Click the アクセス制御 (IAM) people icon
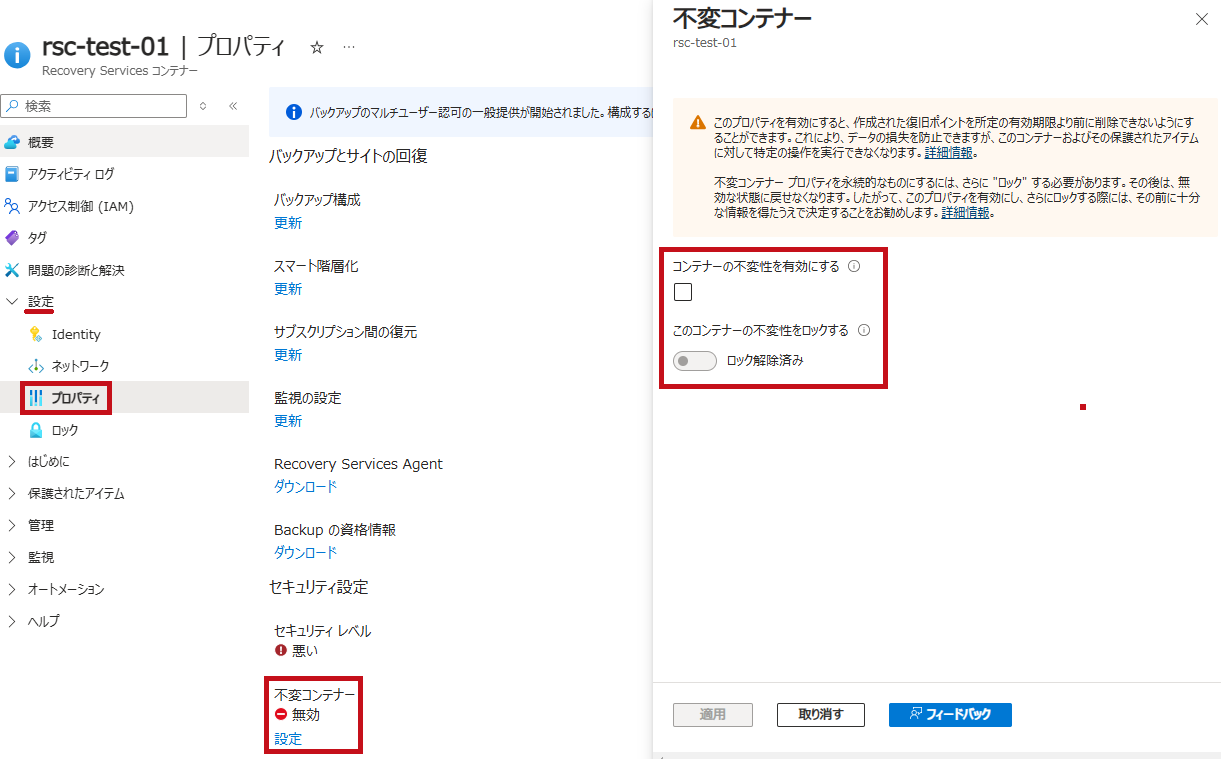Image resolution: width=1221 pixels, height=759 pixels. pyautogui.click(x=12, y=206)
